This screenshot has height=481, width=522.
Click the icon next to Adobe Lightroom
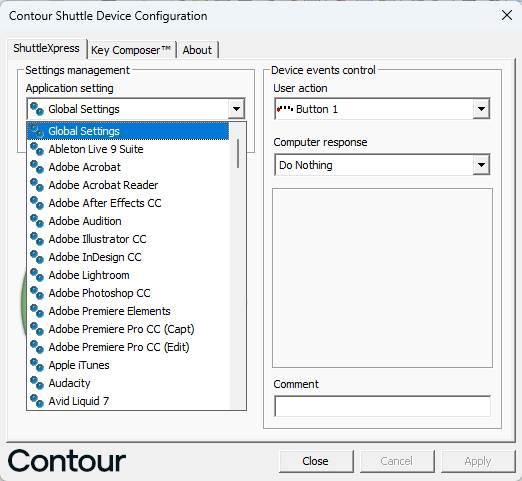tap(37, 275)
